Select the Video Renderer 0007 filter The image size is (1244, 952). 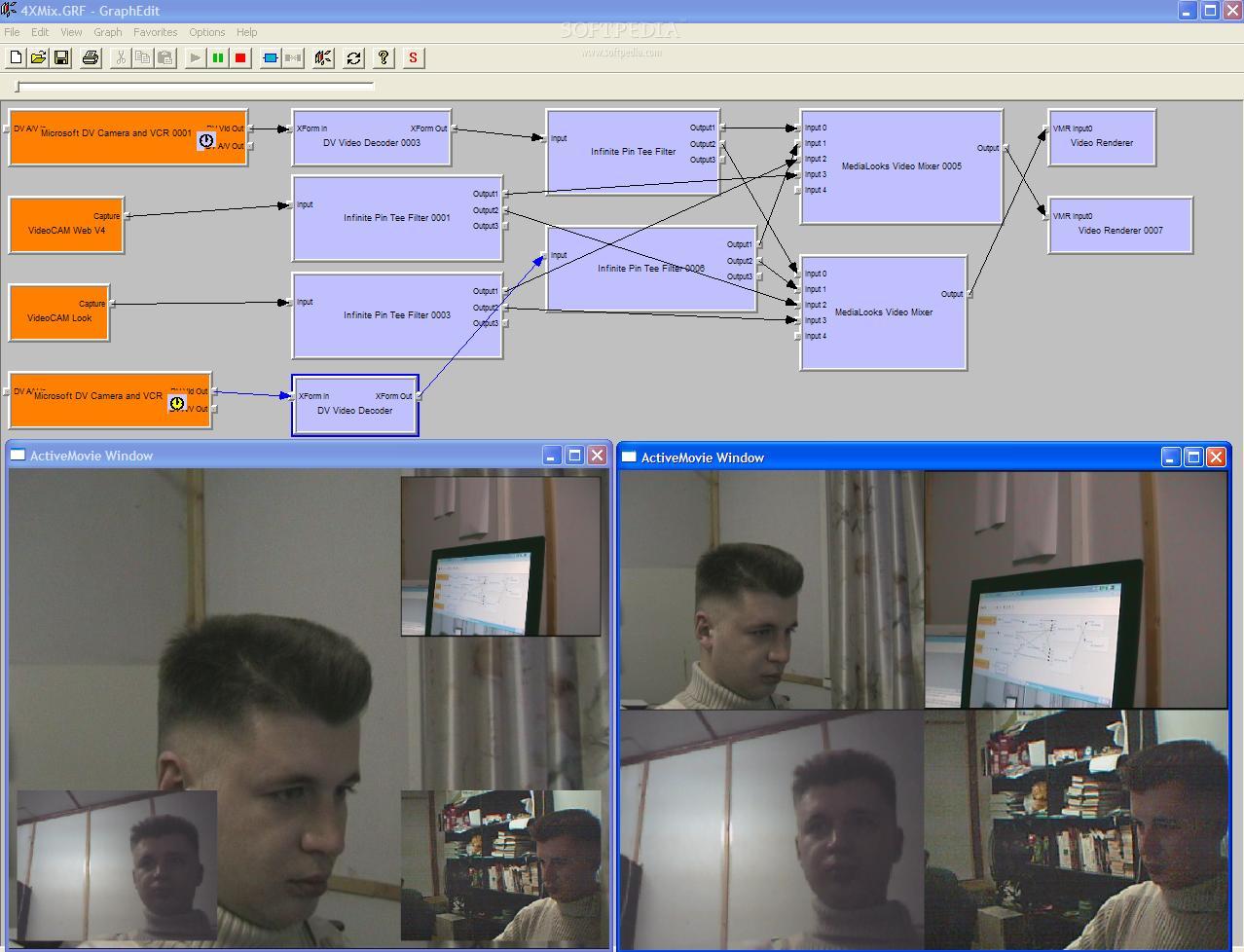tap(1120, 226)
